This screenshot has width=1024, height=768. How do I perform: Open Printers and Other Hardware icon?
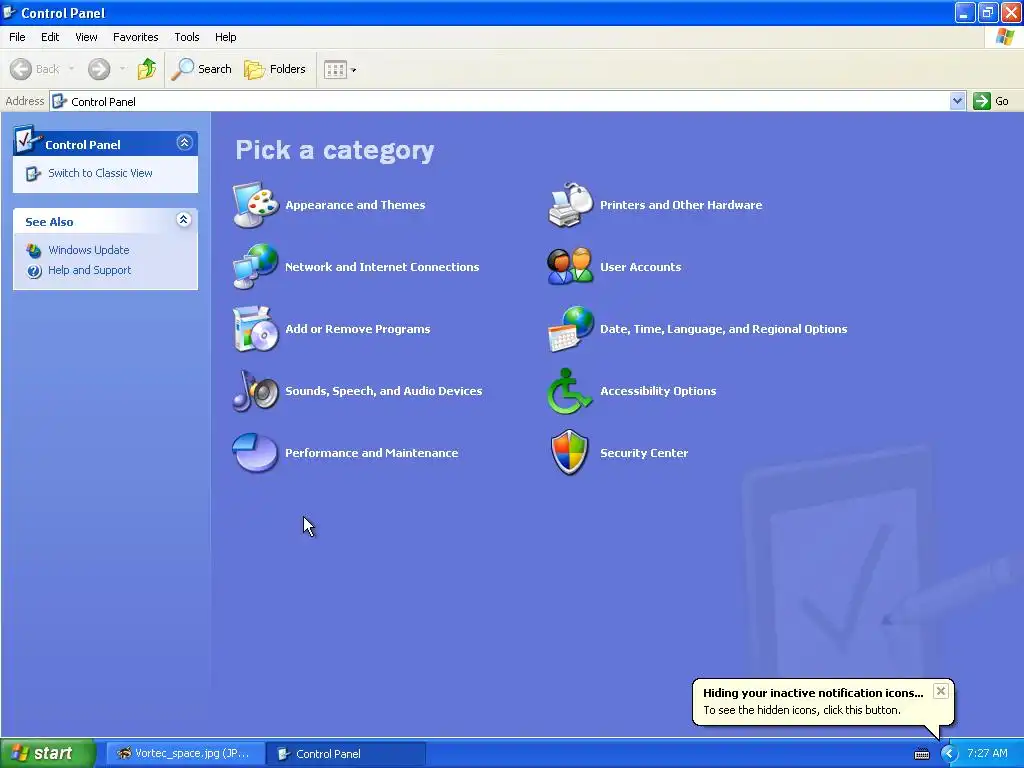570,204
